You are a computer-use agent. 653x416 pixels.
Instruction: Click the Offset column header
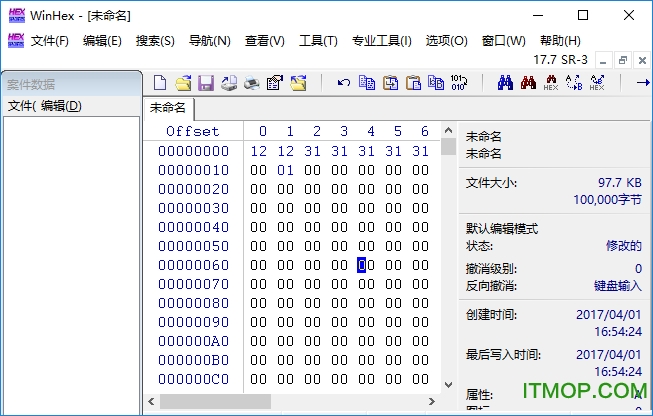coord(193,132)
